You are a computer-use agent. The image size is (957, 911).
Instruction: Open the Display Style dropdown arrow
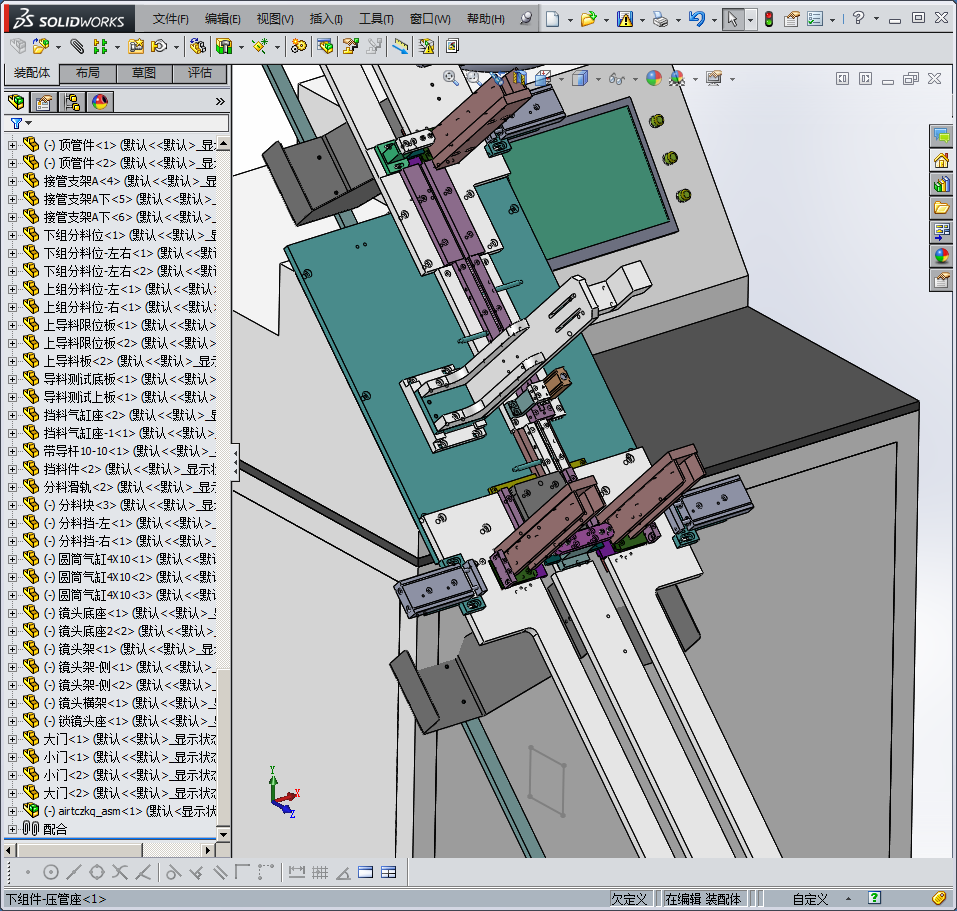[597, 79]
